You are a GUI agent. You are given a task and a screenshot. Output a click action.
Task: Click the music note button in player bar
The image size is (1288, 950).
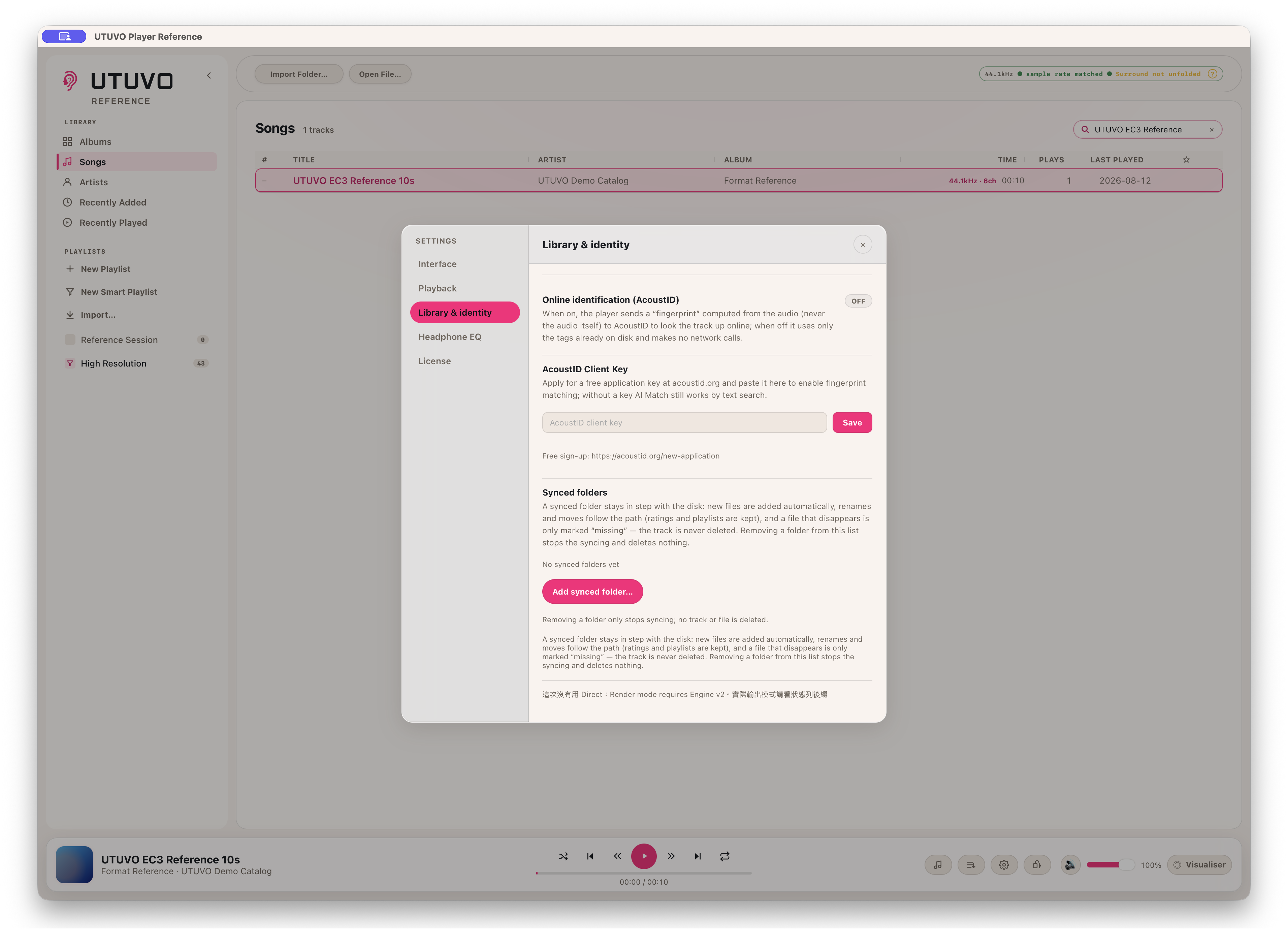938,864
